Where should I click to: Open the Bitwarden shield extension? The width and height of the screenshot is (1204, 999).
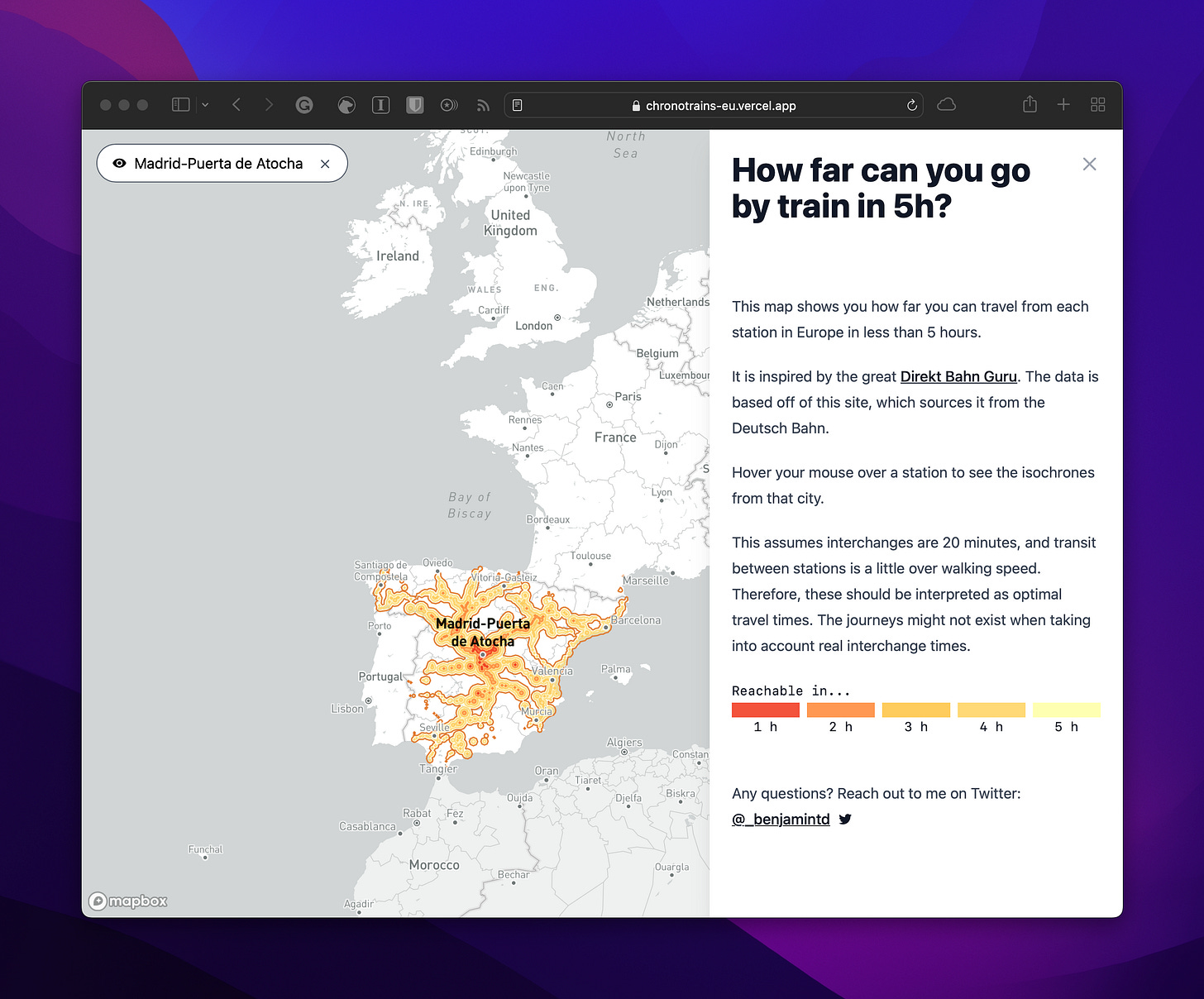415,105
